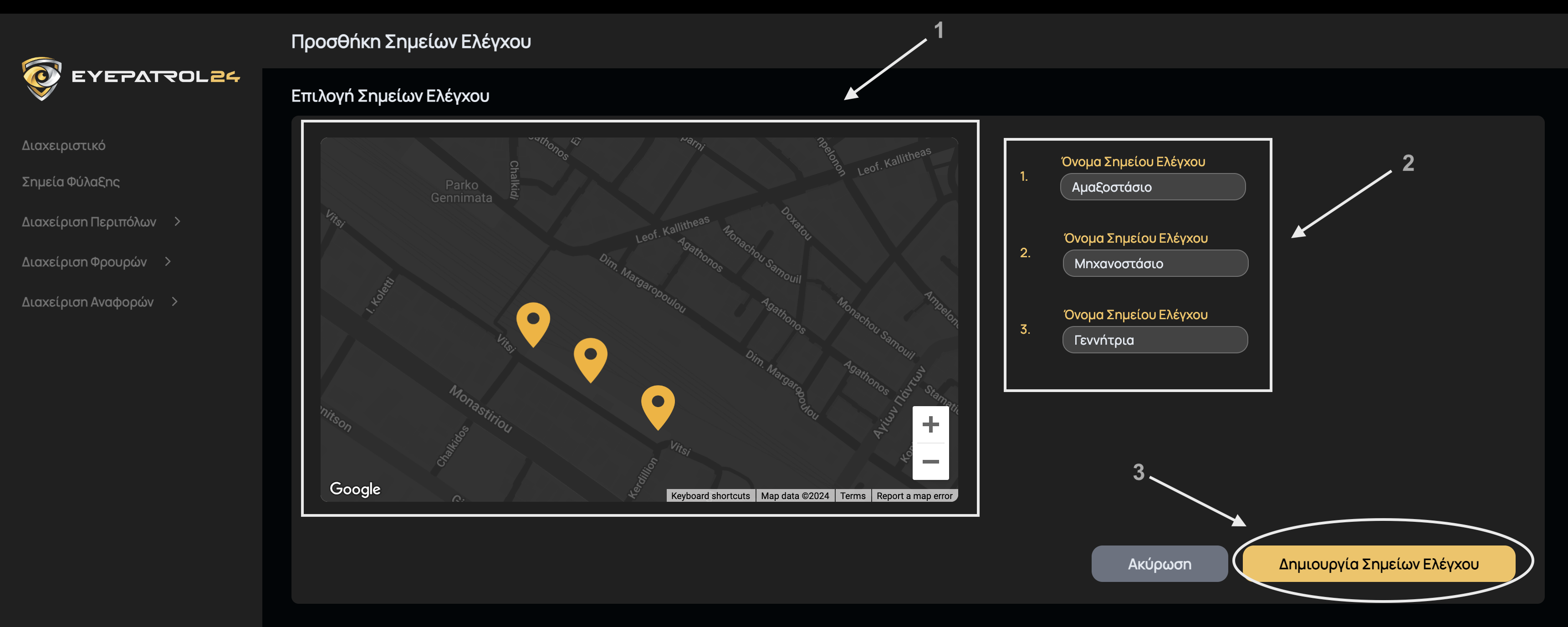Screen dimensions: 1568x627
Task: Expand Διαχείριση Περιπόλων chevron
Action: (x=177, y=222)
